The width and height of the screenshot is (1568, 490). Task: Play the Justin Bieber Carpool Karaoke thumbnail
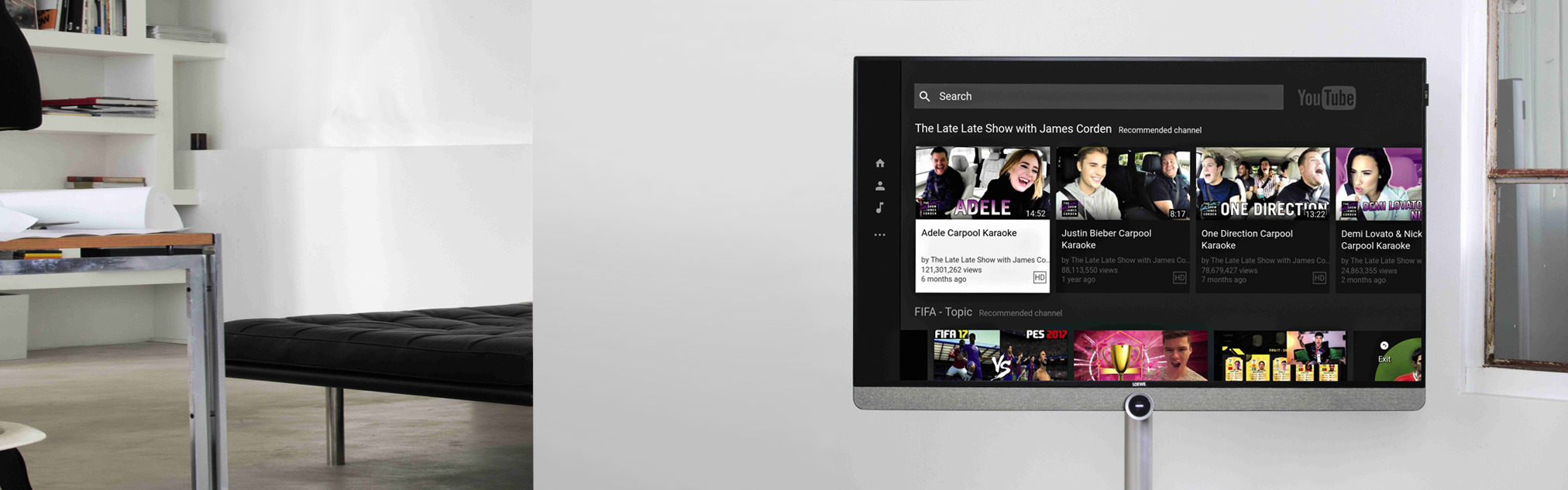(1123, 183)
